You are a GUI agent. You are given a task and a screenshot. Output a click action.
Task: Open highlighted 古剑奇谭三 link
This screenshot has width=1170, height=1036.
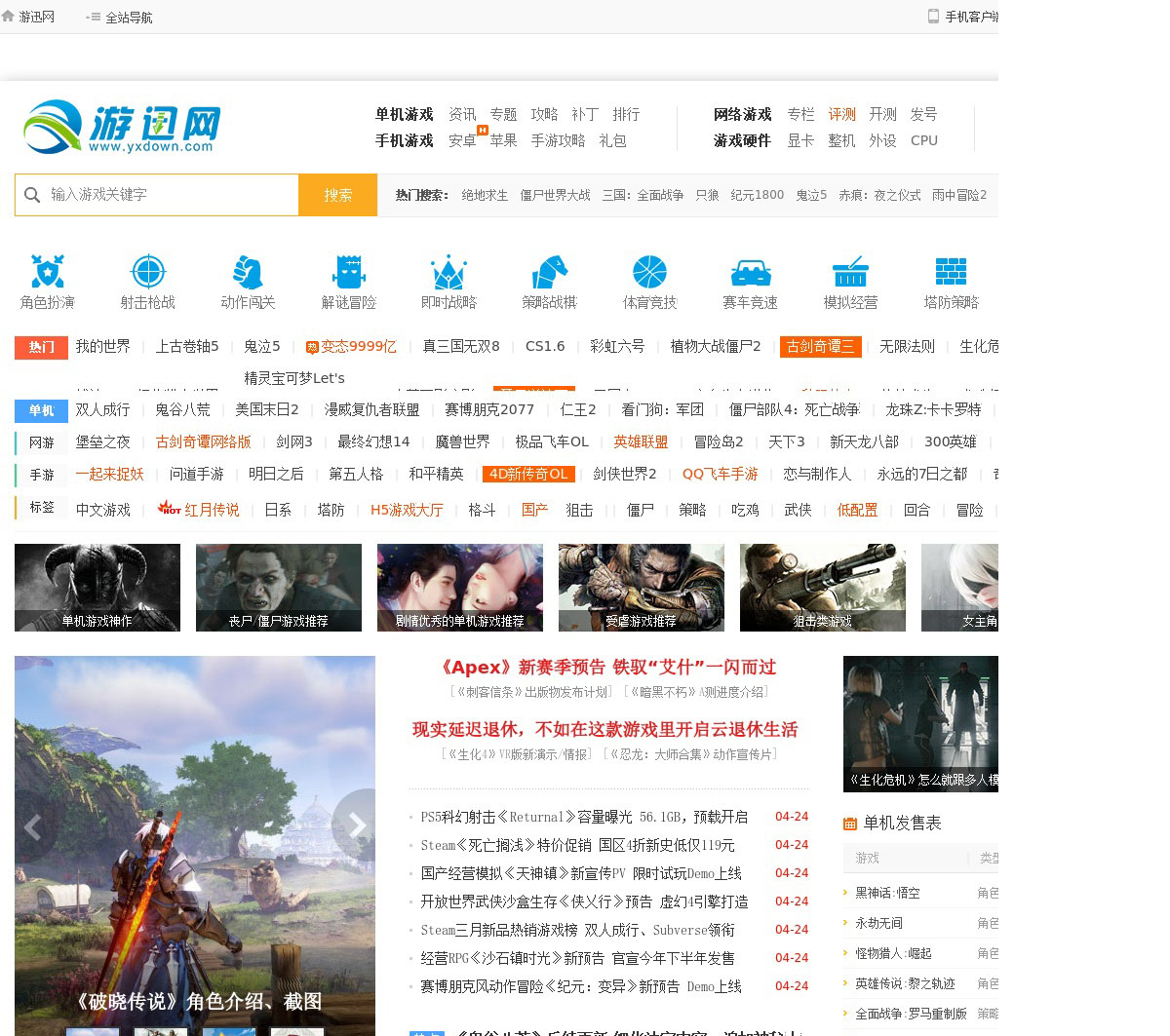(820, 346)
